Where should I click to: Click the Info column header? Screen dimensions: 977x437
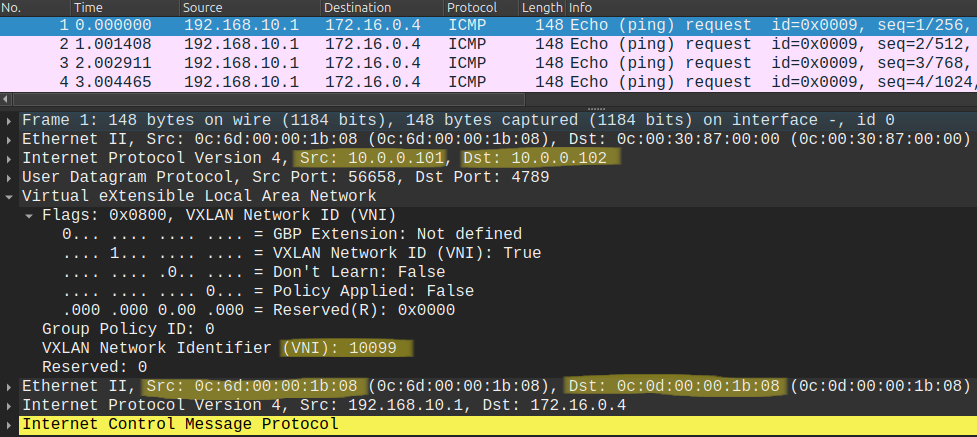click(x=771, y=8)
